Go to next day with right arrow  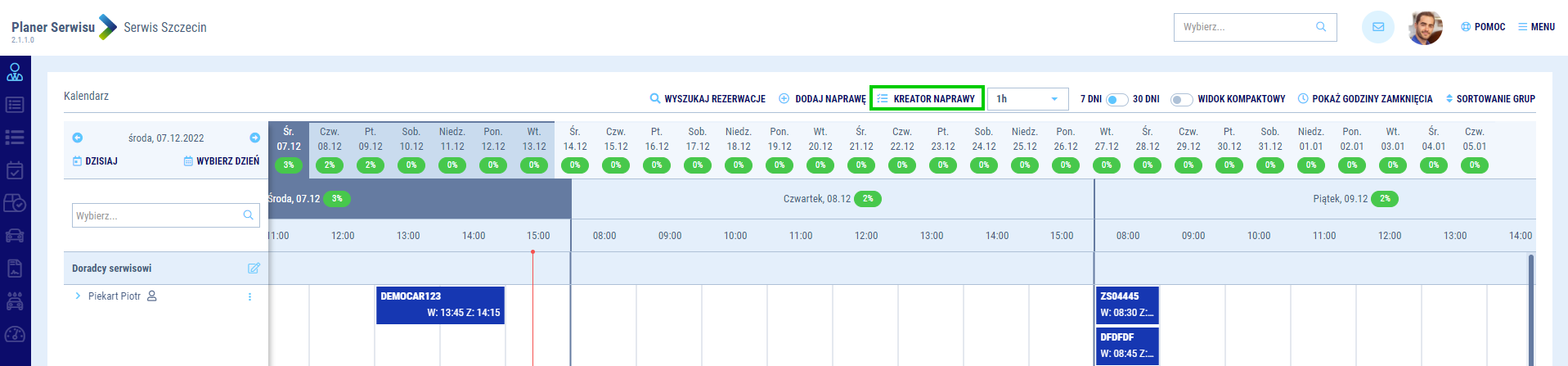point(254,138)
